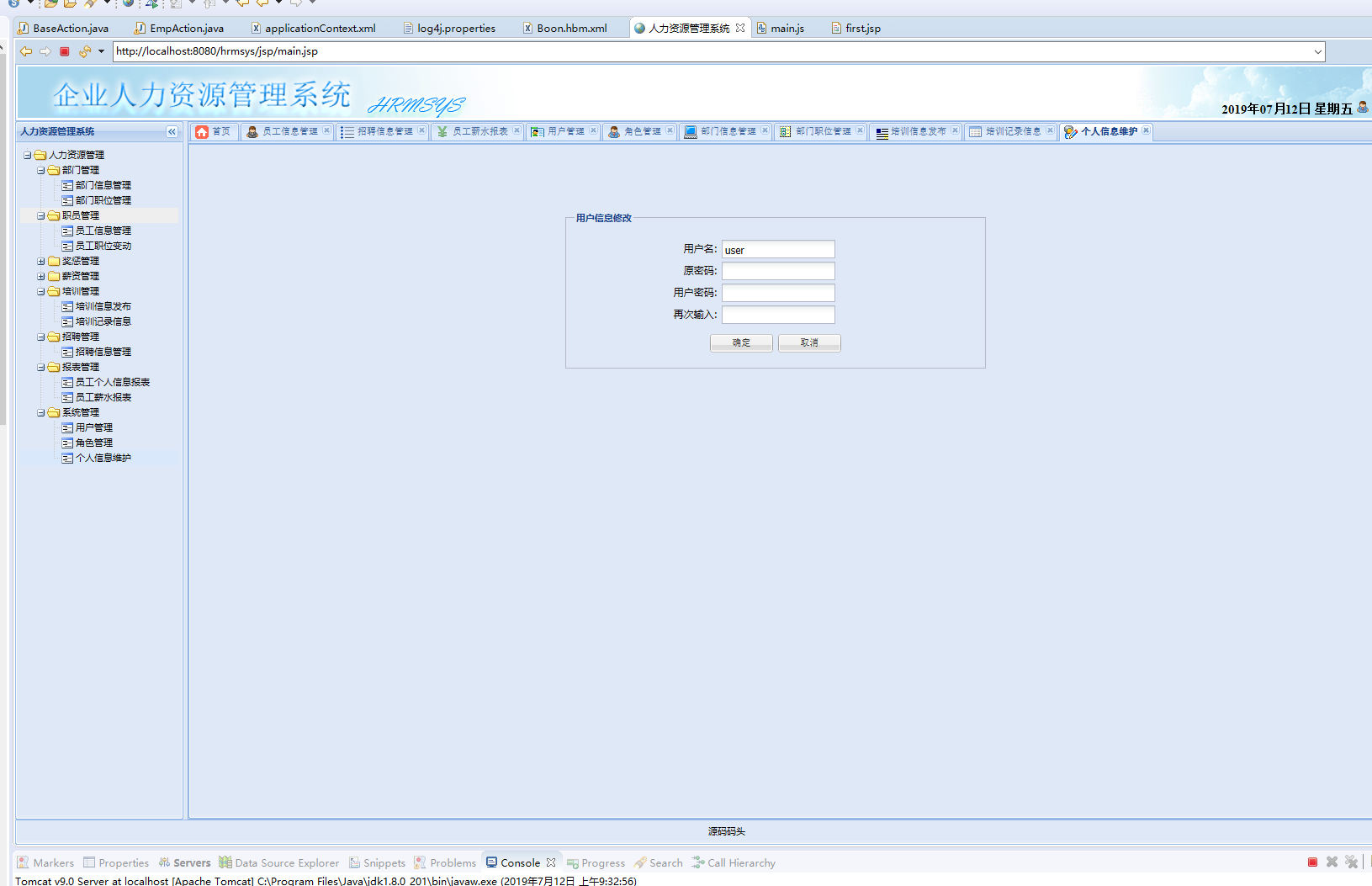Open 招聘信息管理 in the tree

[103, 352]
